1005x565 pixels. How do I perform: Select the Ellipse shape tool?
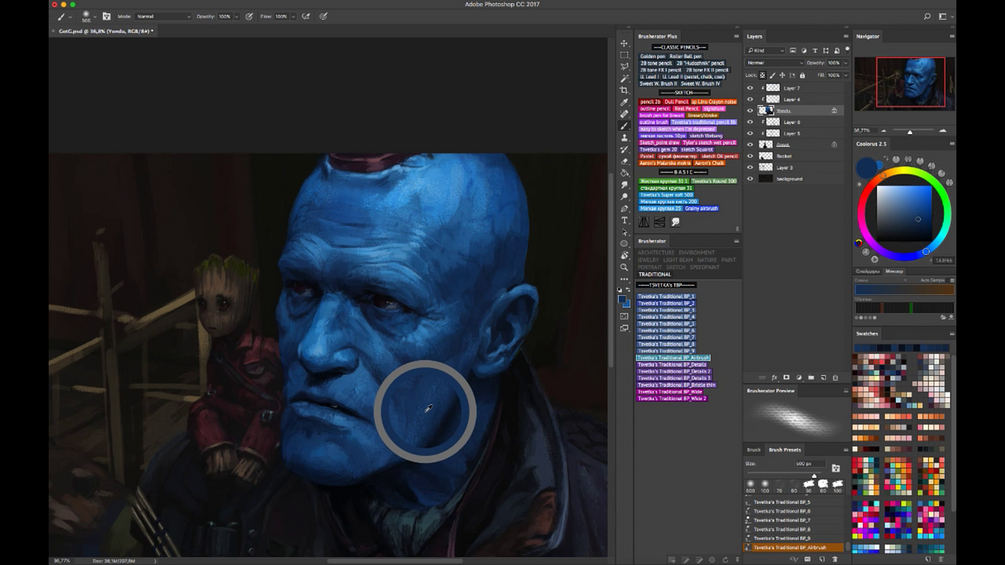(x=624, y=243)
